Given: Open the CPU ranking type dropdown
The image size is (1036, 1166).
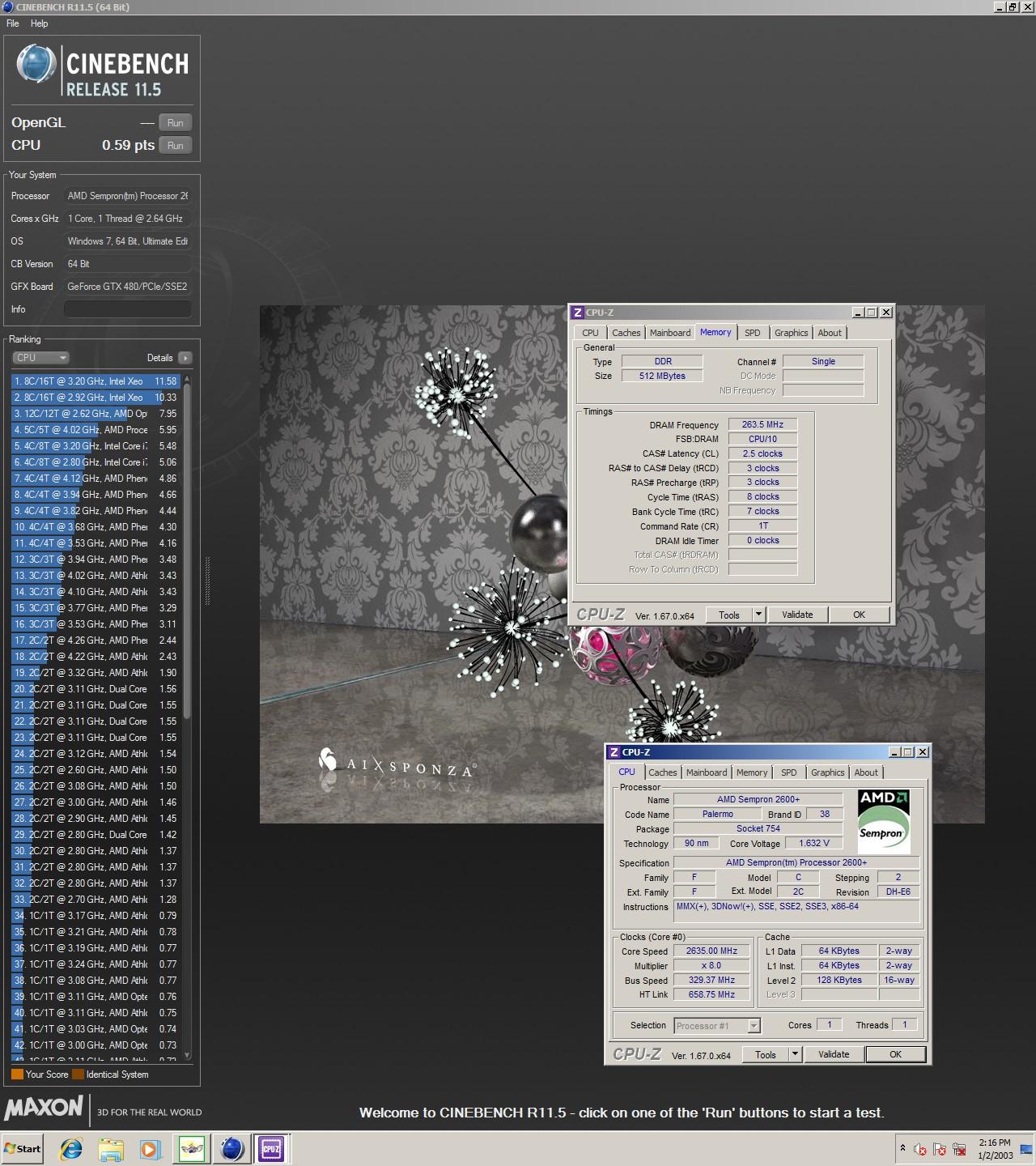Looking at the screenshot, I should pos(40,357).
